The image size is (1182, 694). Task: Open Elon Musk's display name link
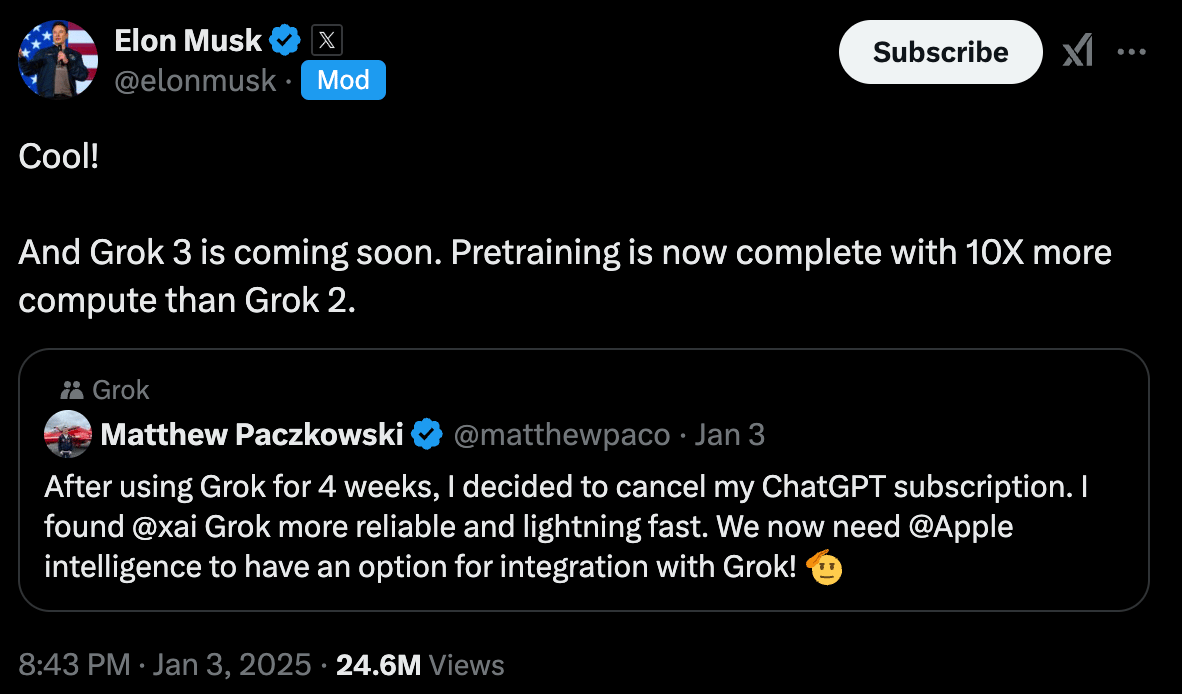coord(188,41)
